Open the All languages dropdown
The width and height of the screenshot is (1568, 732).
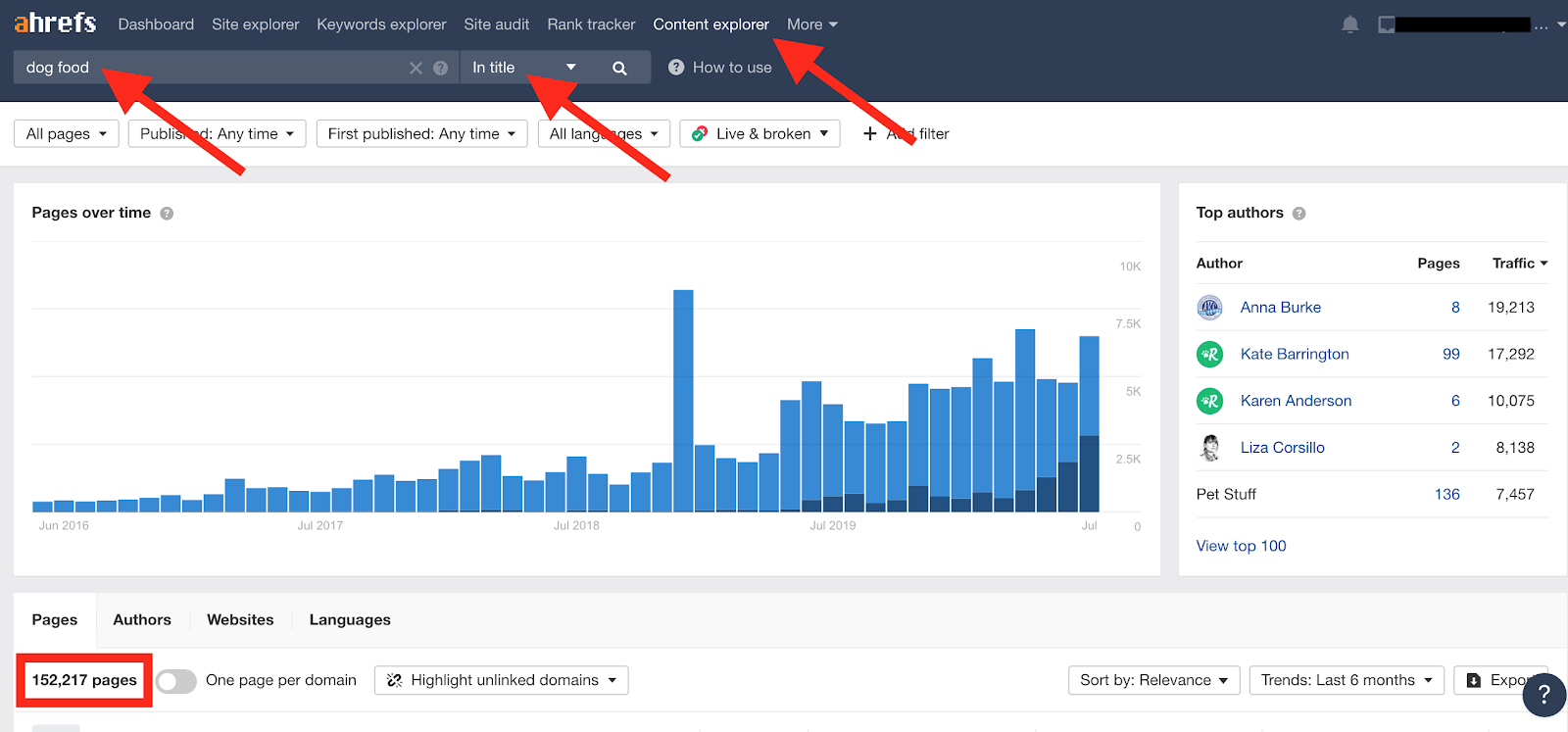coord(604,134)
